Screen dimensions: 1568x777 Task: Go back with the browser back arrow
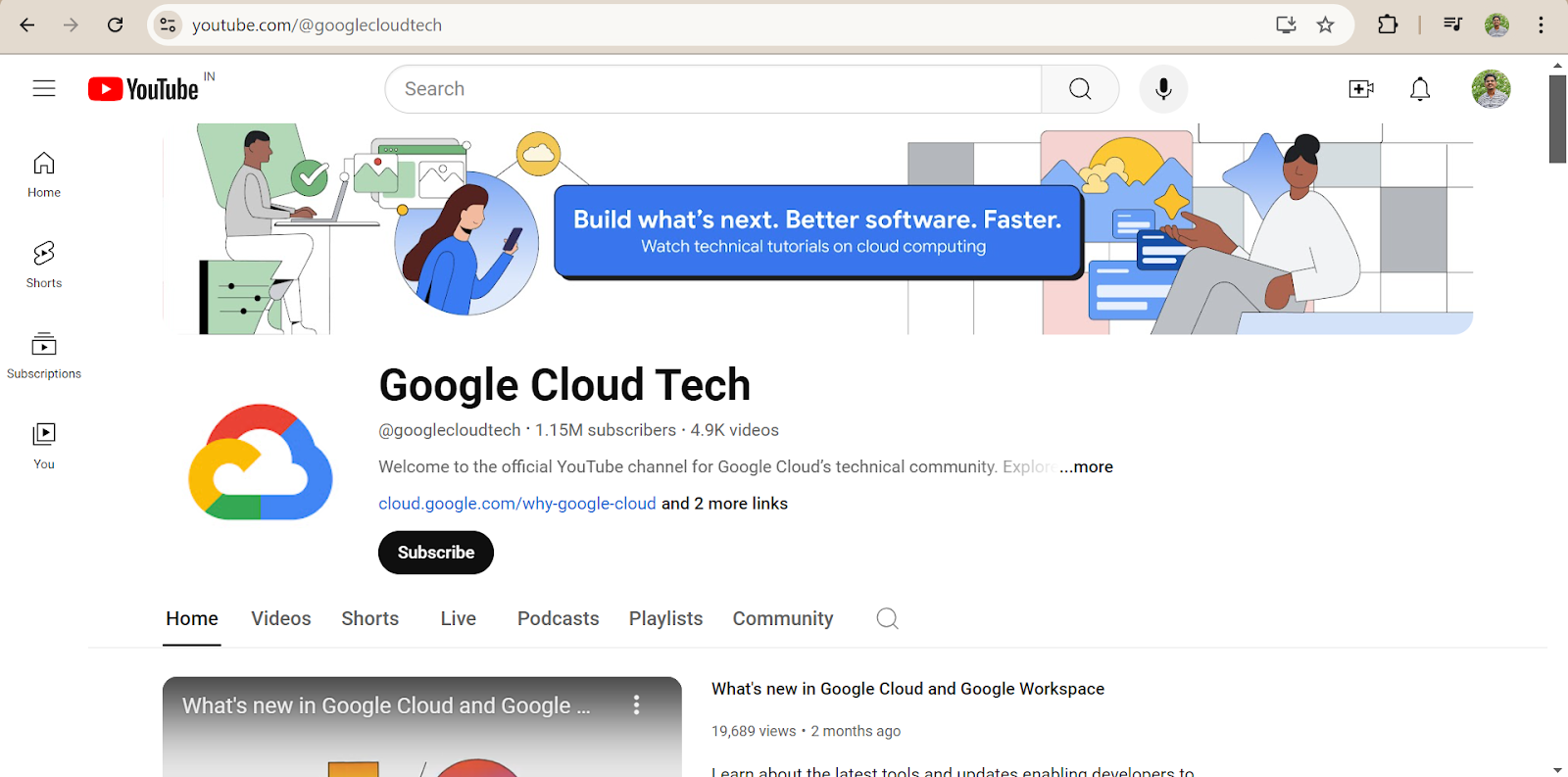(27, 24)
